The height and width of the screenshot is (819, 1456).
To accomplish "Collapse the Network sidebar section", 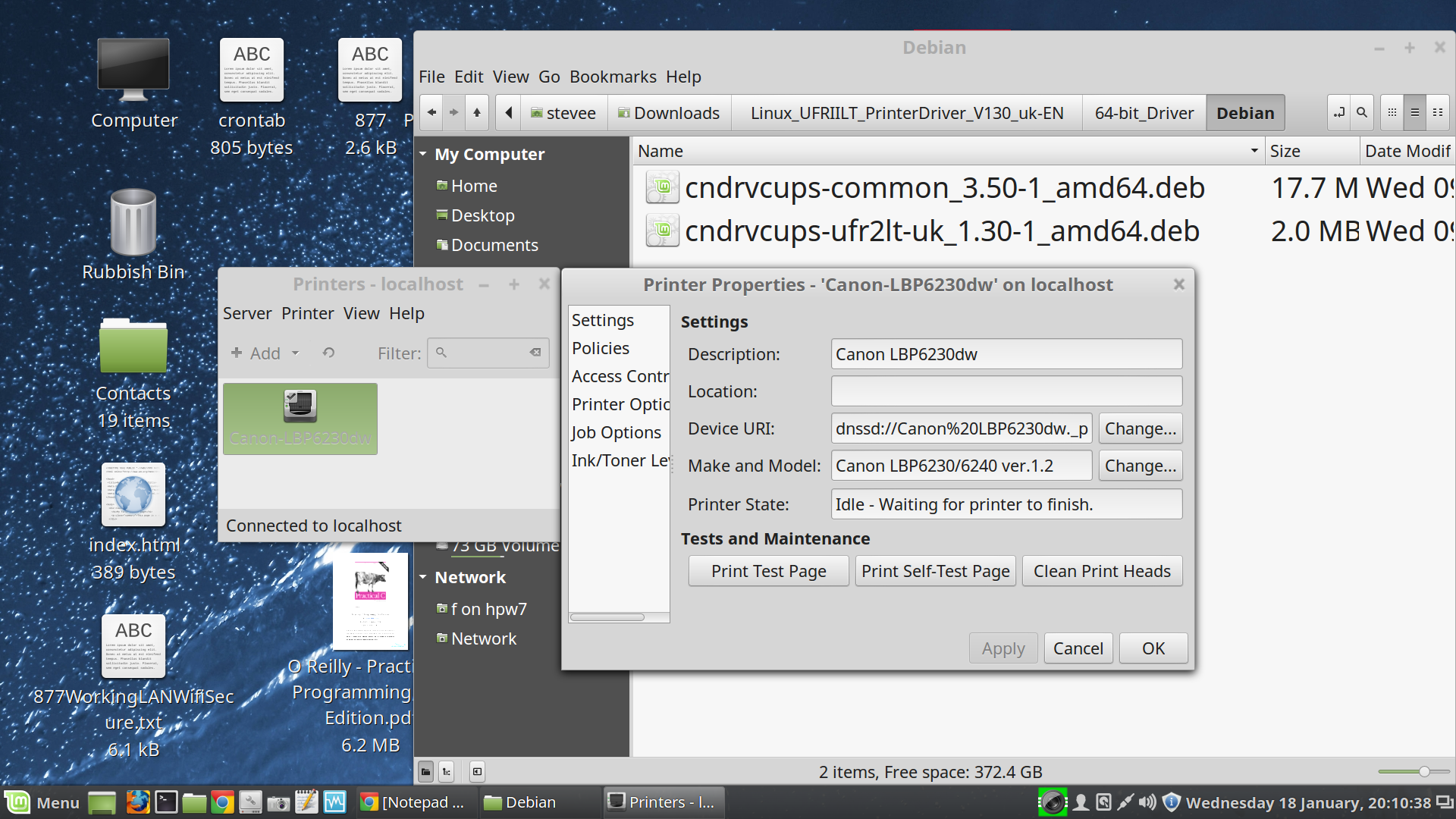I will pos(423,578).
